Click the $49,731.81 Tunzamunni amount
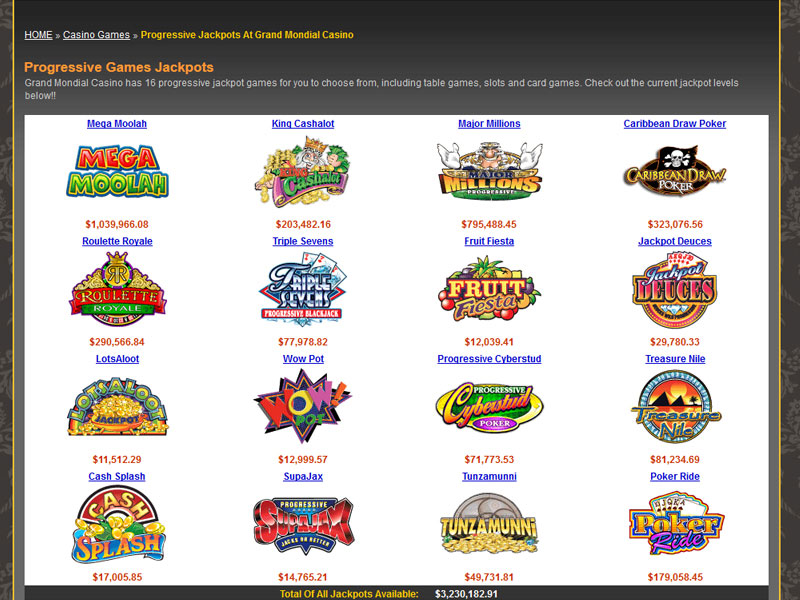800x600 pixels. pos(489,577)
